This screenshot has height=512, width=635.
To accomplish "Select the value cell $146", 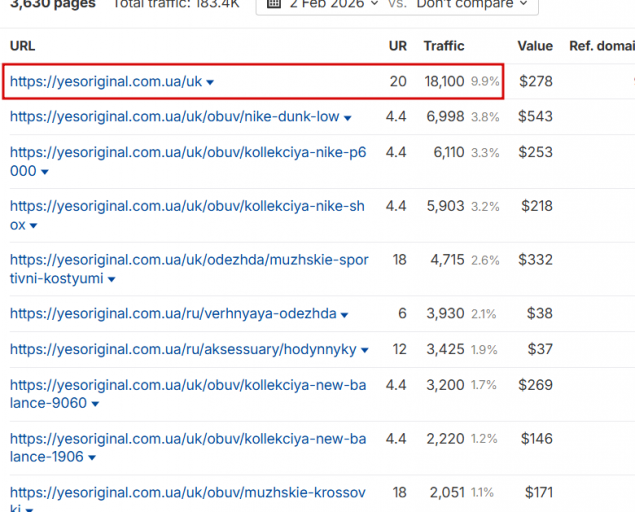I will (x=537, y=439).
